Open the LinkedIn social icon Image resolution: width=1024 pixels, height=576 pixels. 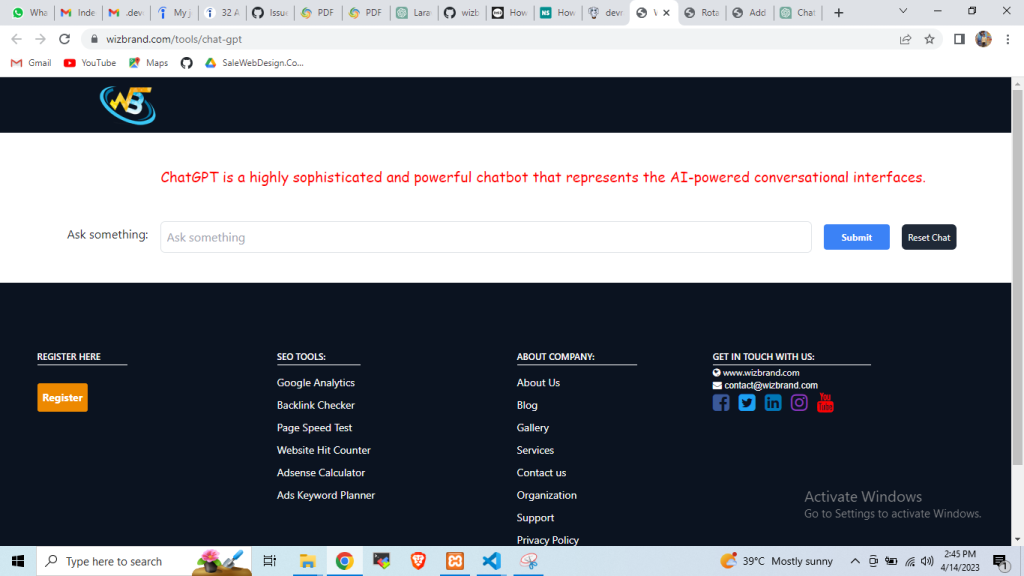tap(773, 403)
